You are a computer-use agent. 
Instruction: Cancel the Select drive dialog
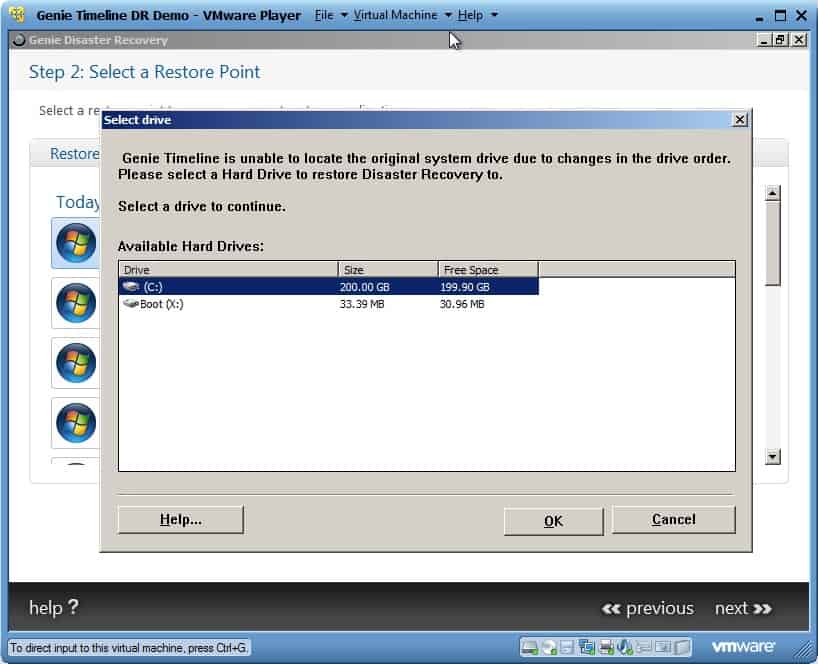tap(673, 520)
